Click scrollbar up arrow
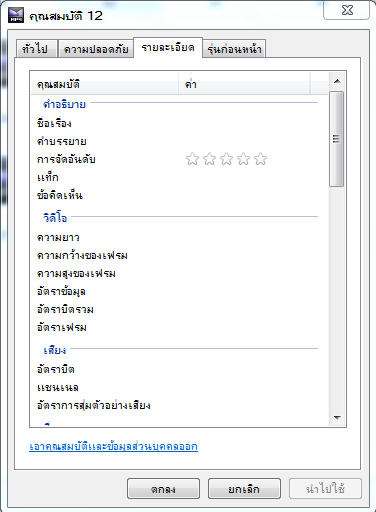The width and height of the screenshot is (376, 512). point(337,81)
